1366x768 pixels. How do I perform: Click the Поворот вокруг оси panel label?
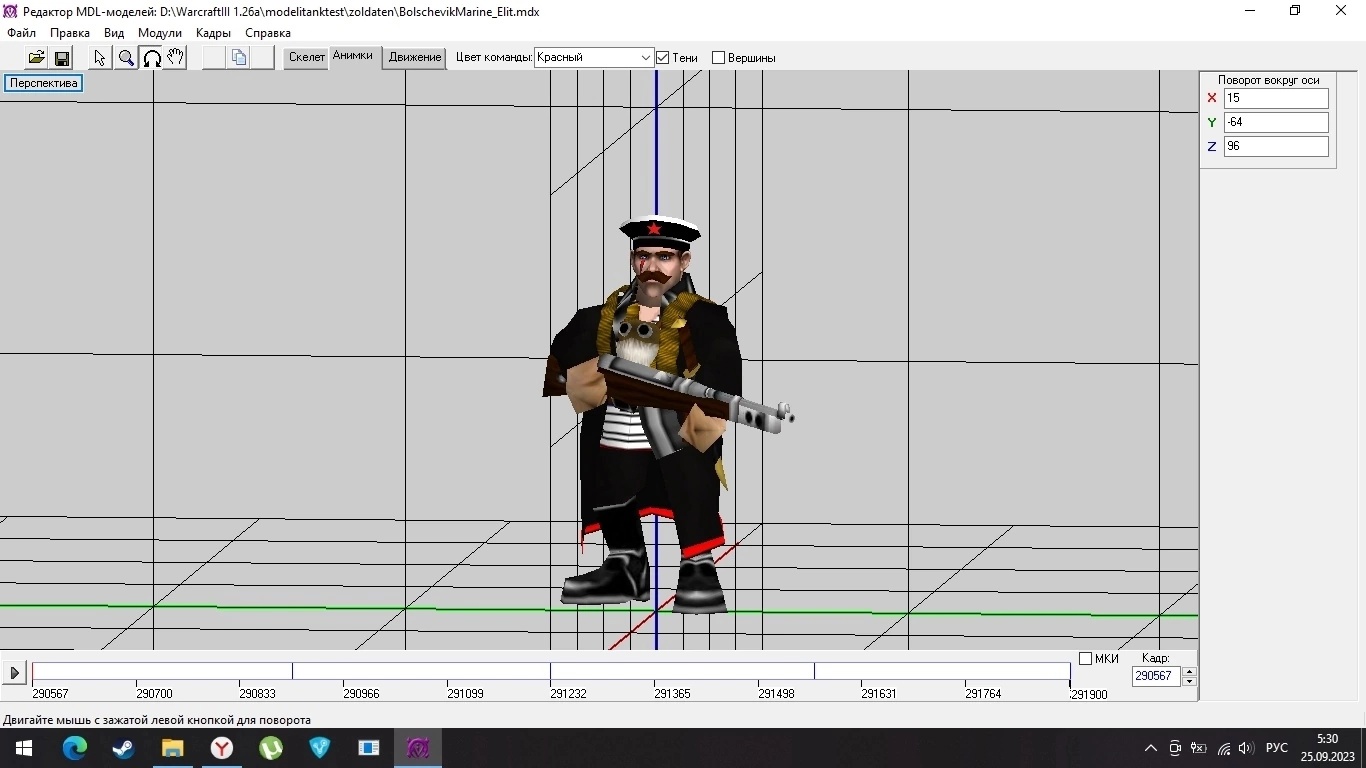[1268, 80]
